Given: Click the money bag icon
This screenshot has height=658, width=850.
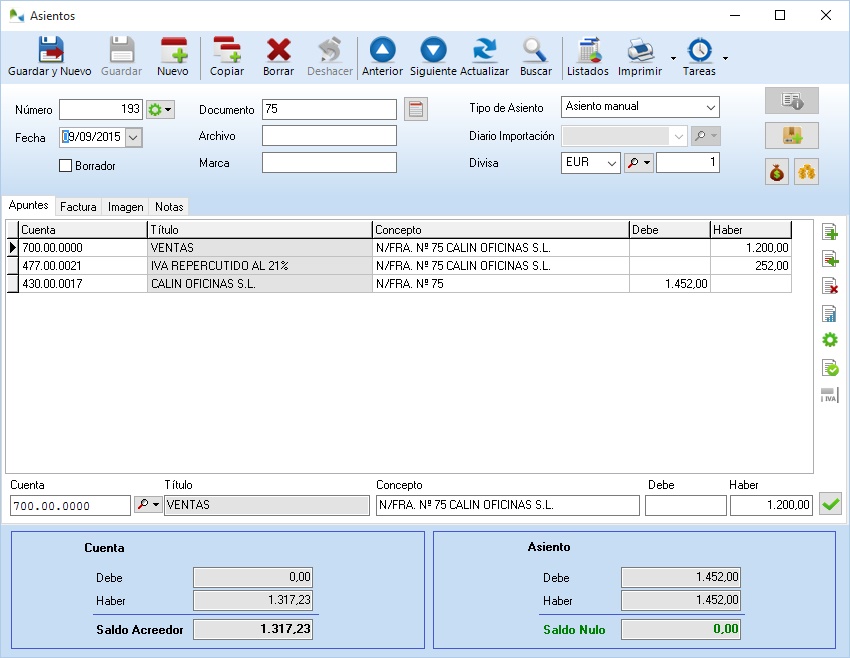Looking at the screenshot, I should [777, 173].
